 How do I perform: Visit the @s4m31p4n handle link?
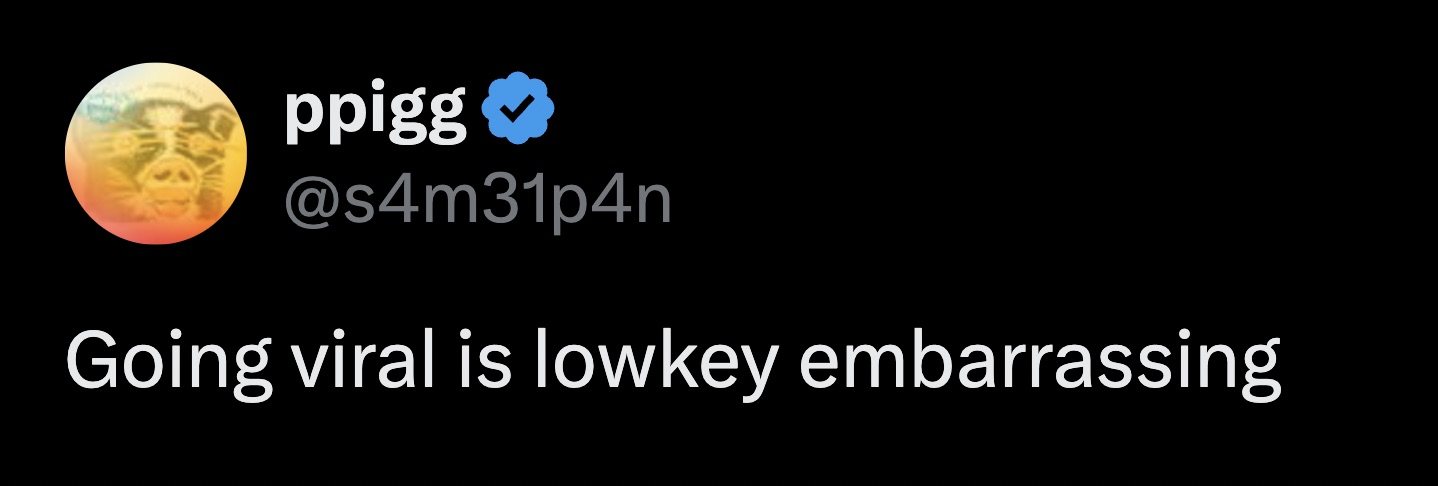[478, 200]
